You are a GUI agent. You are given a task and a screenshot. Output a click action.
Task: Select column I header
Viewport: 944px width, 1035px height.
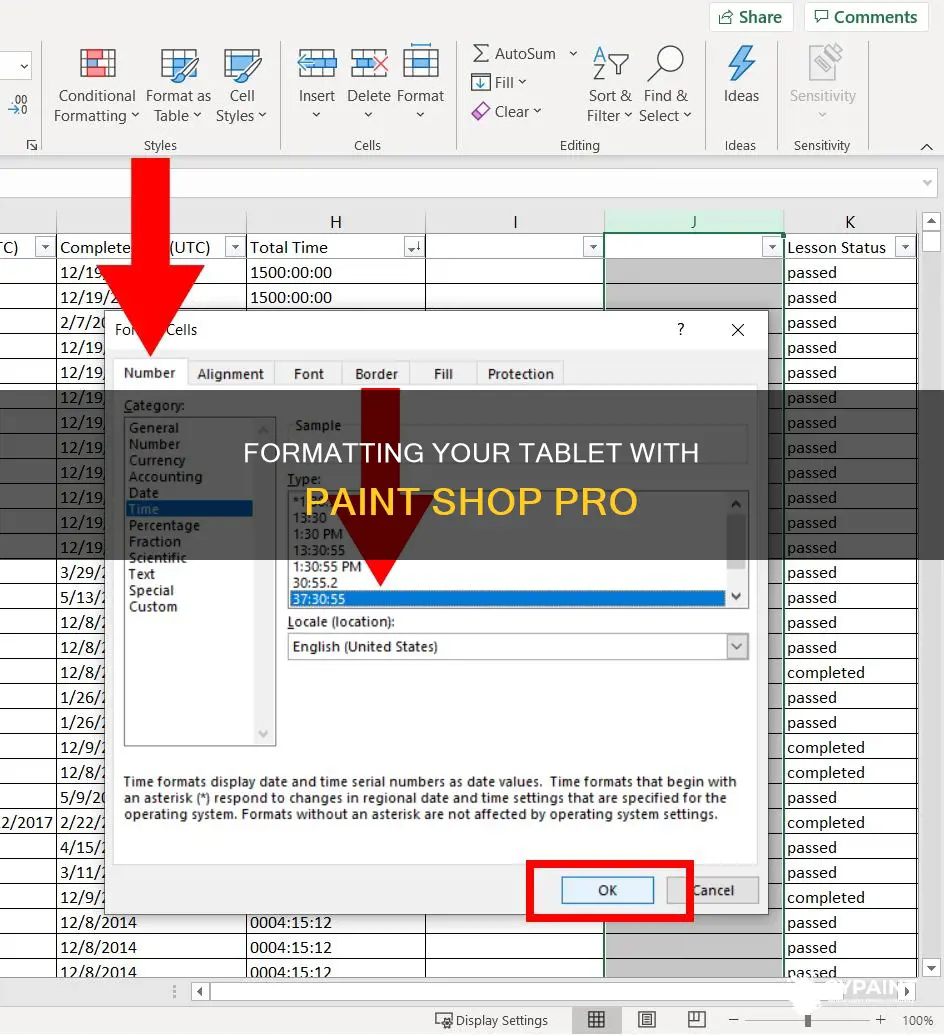[515, 222]
